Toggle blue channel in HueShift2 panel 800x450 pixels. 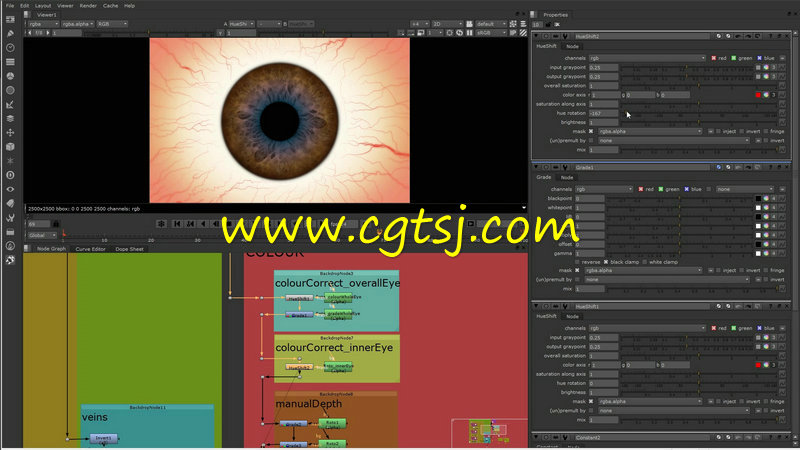coord(759,58)
